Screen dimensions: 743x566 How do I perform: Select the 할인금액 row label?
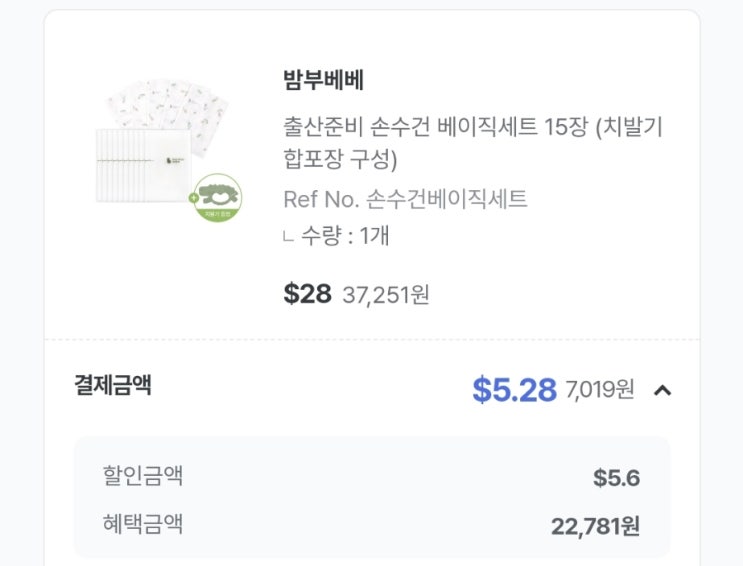[142, 476]
